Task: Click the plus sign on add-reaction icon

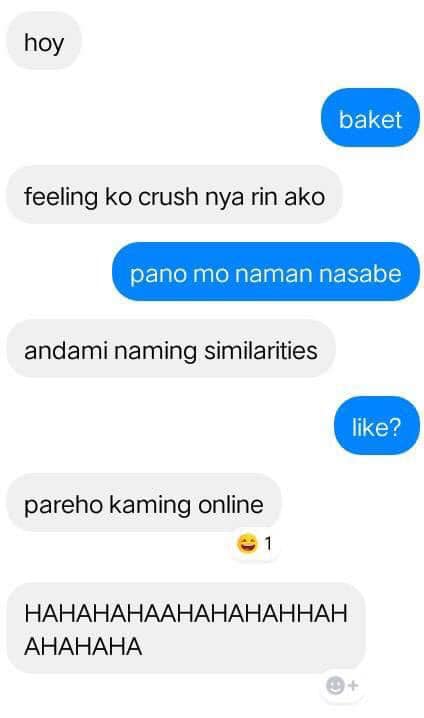Action: 353,685
